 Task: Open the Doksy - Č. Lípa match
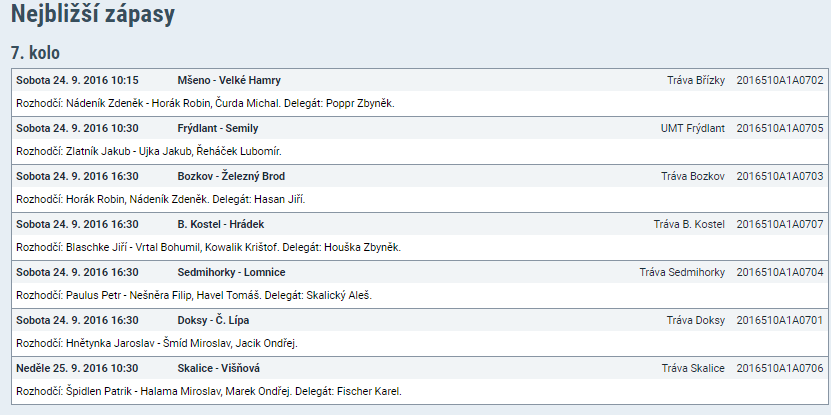(x=213, y=320)
